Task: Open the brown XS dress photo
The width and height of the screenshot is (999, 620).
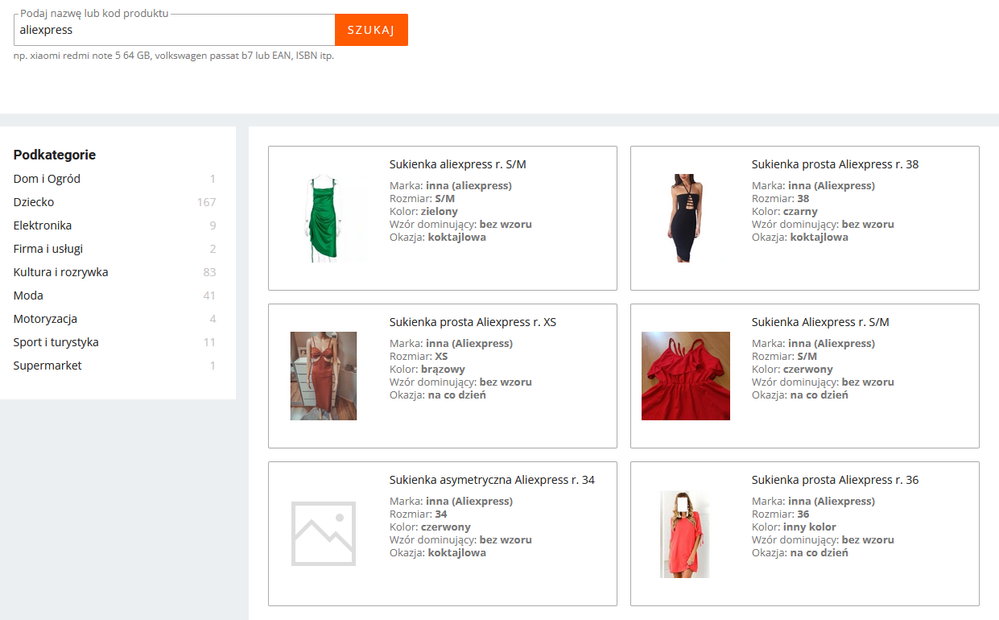Action: (x=323, y=376)
